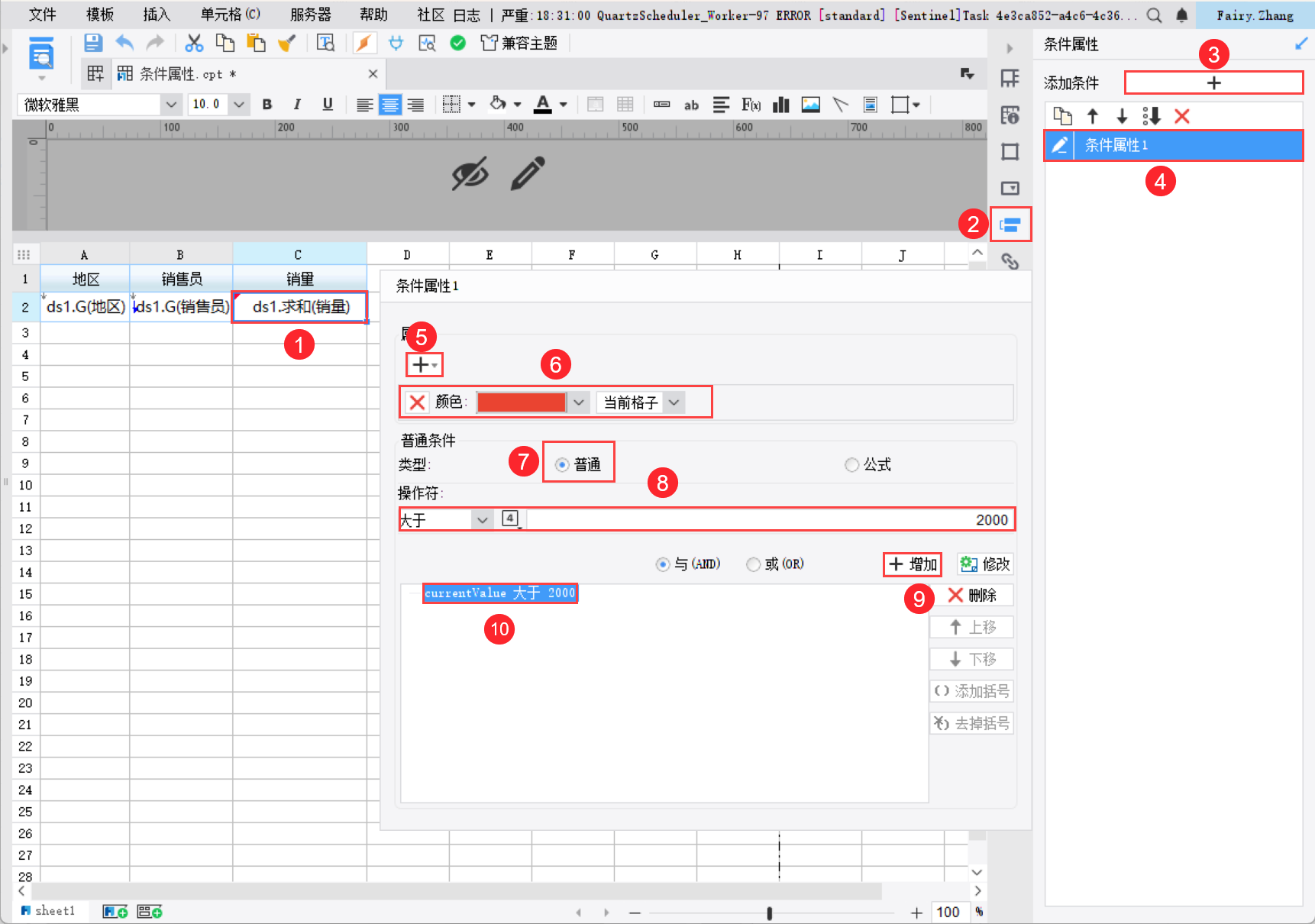1315x924 pixels.
Task: Select the 公式 condition type radio
Action: (x=851, y=464)
